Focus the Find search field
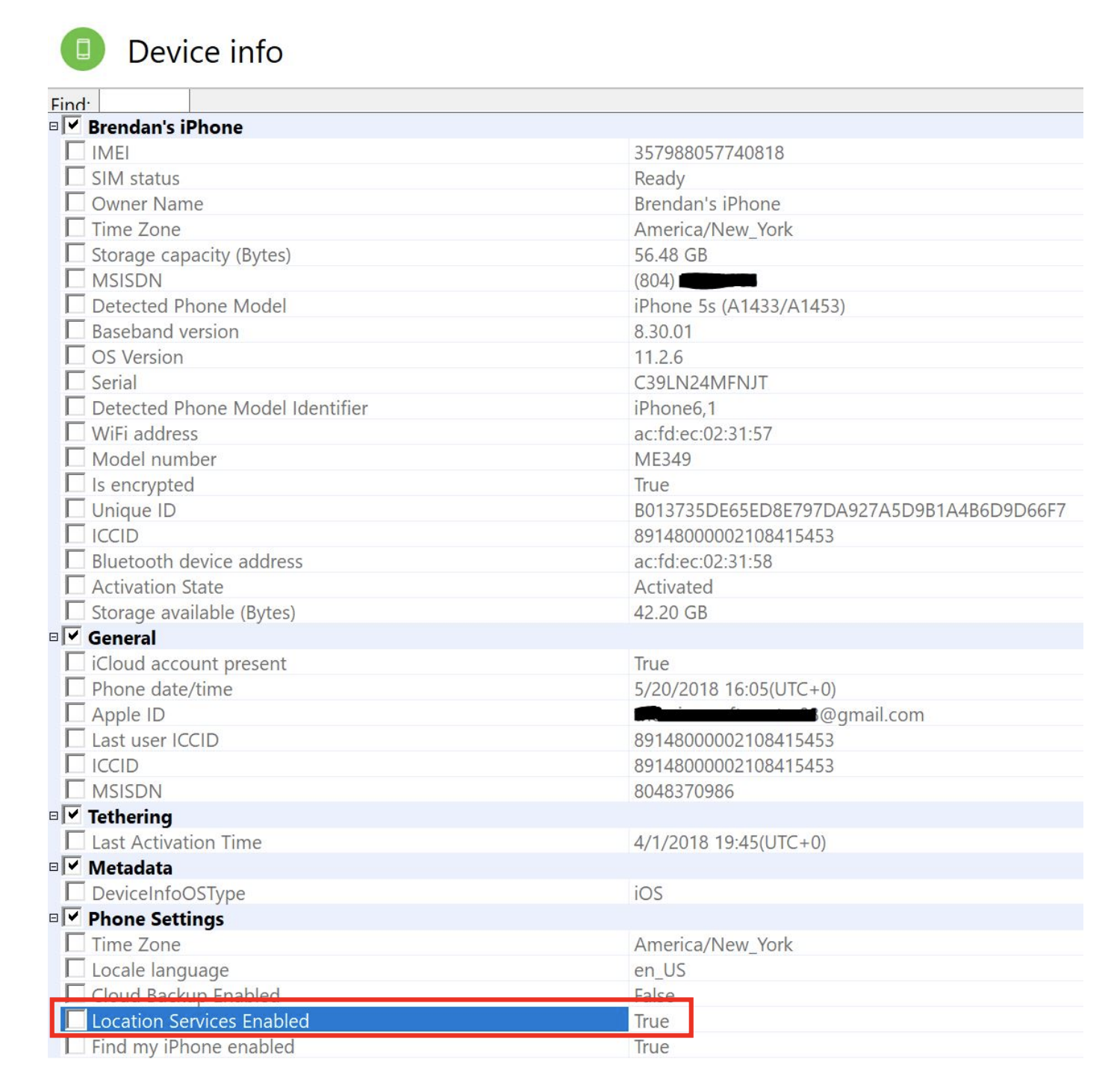 pos(144,102)
